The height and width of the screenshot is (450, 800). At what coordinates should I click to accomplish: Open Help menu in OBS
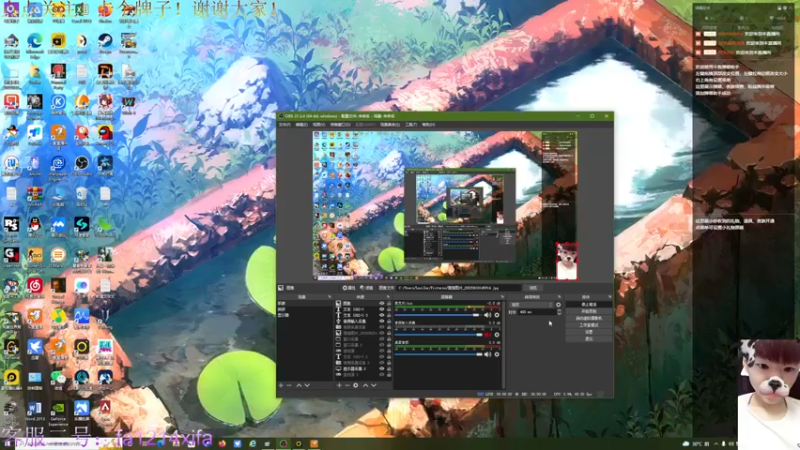point(429,124)
